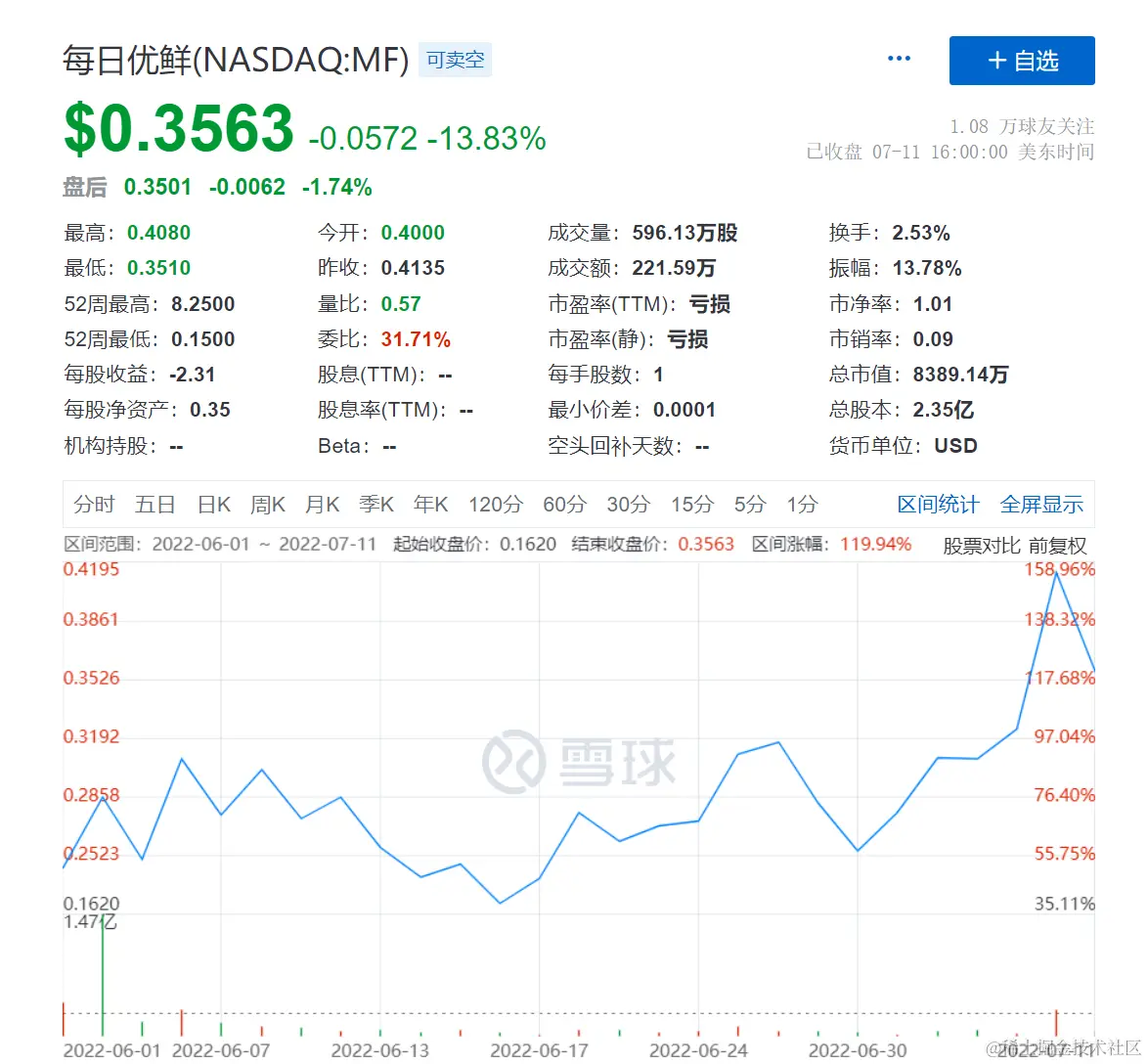The image size is (1148, 1064).
Task: Select the 月K chart tab
Action: pyautogui.click(x=323, y=505)
